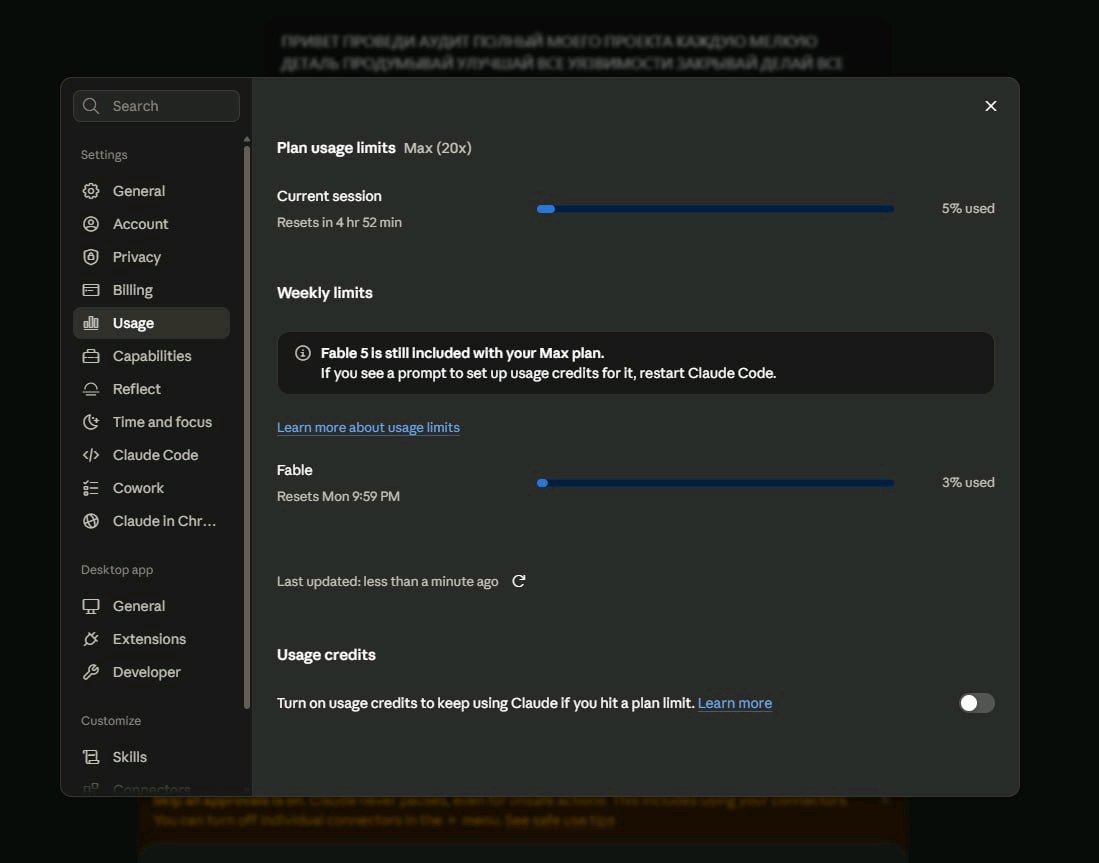The width and height of the screenshot is (1099, 863).
Task: Click the Developer wrench icon
Action: point(91,672)
